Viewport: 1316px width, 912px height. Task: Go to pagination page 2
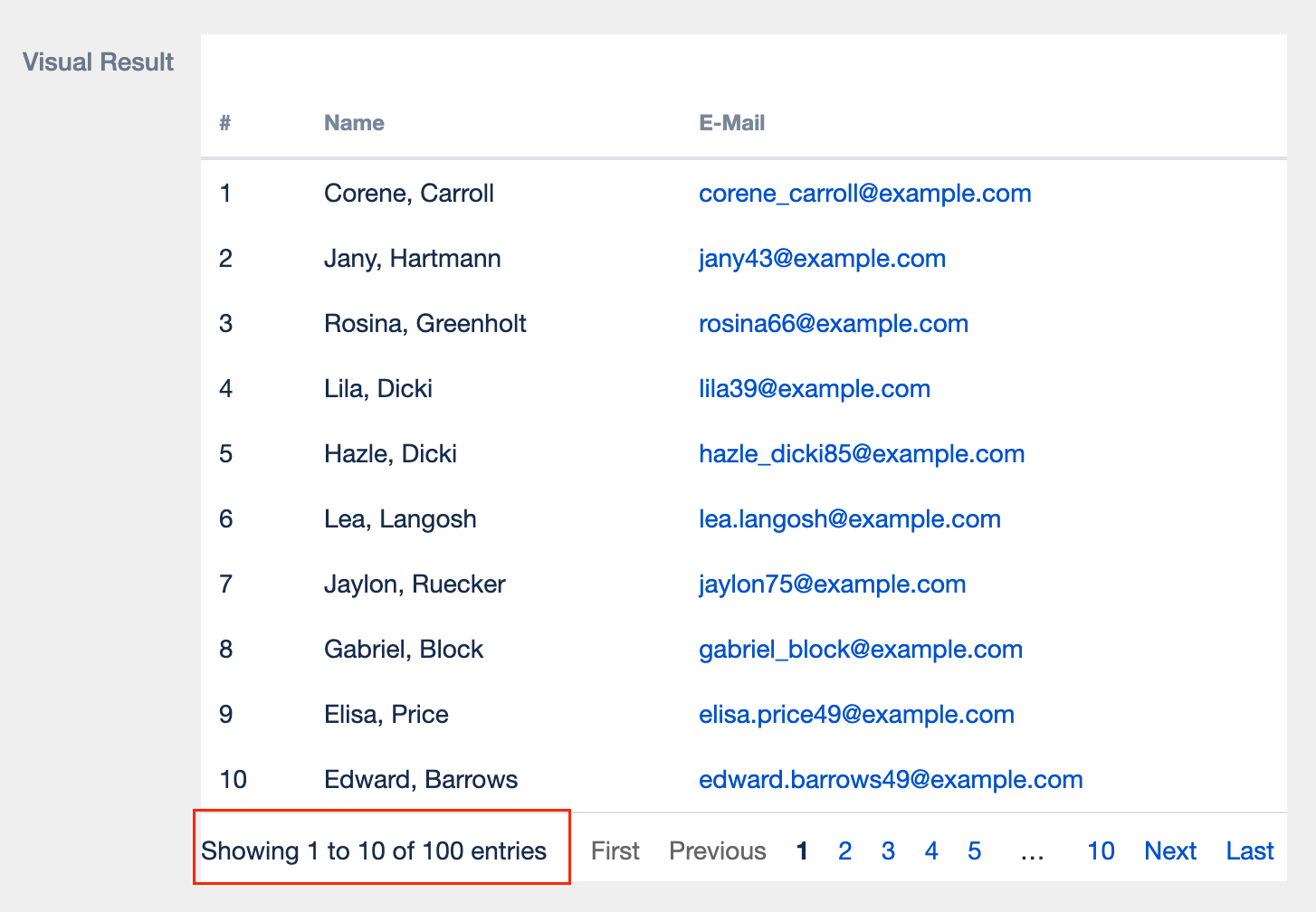click(844, 851)
